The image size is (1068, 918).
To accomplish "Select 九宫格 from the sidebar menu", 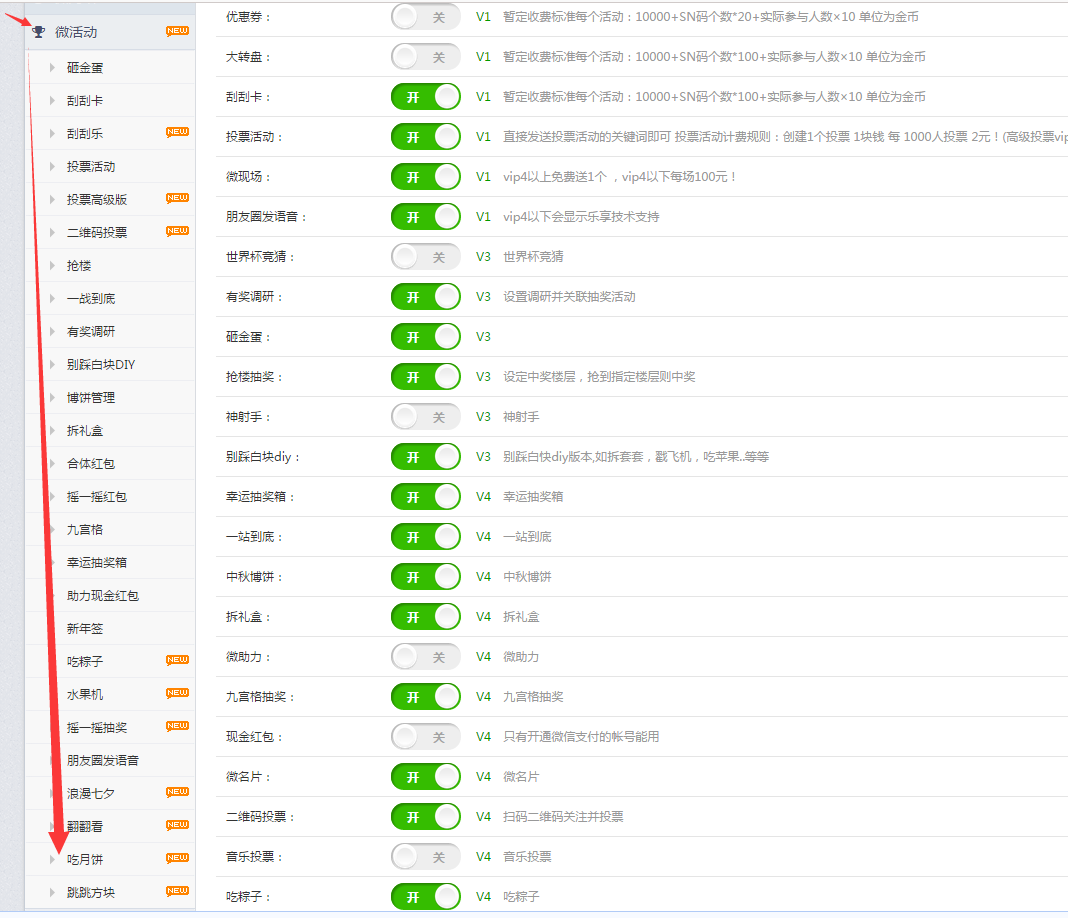I will (85, 530).
